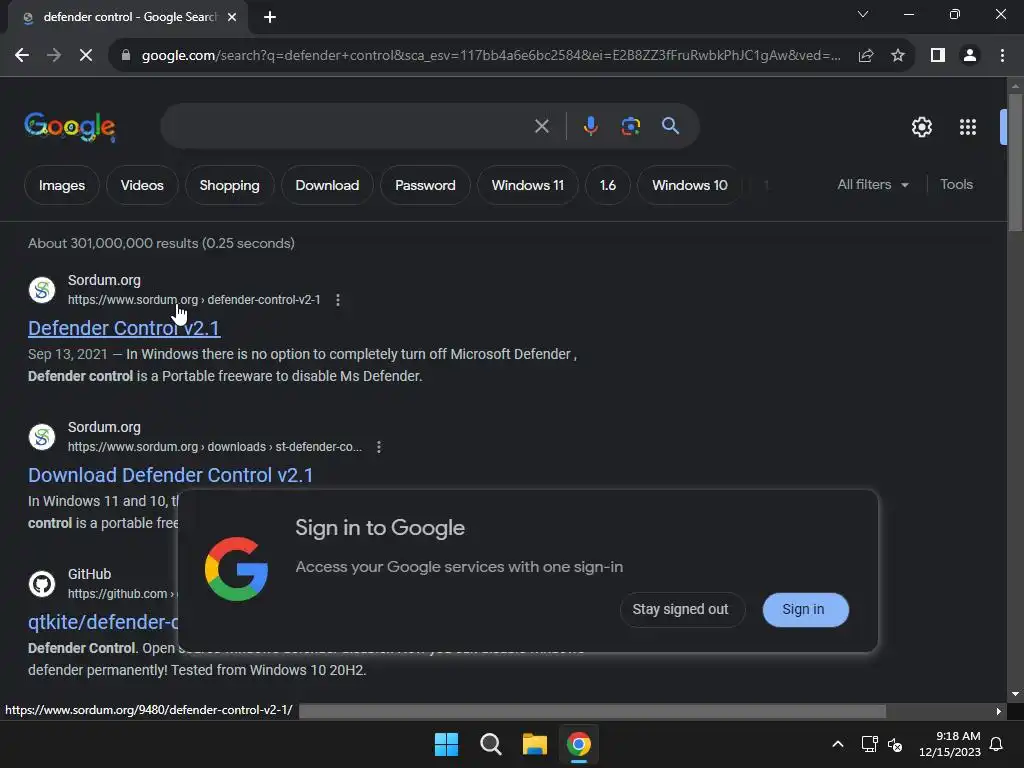Search by image with Lens icon
This screenshot has height=768, width=1024.
[630, 125]
